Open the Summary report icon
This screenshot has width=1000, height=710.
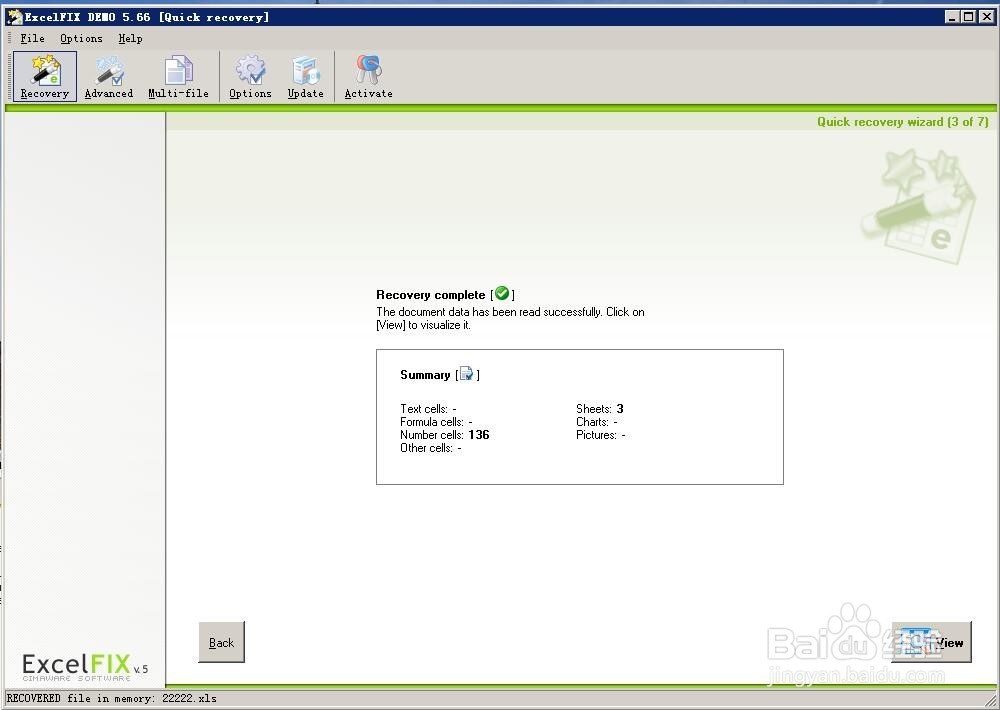pos(467,374)
